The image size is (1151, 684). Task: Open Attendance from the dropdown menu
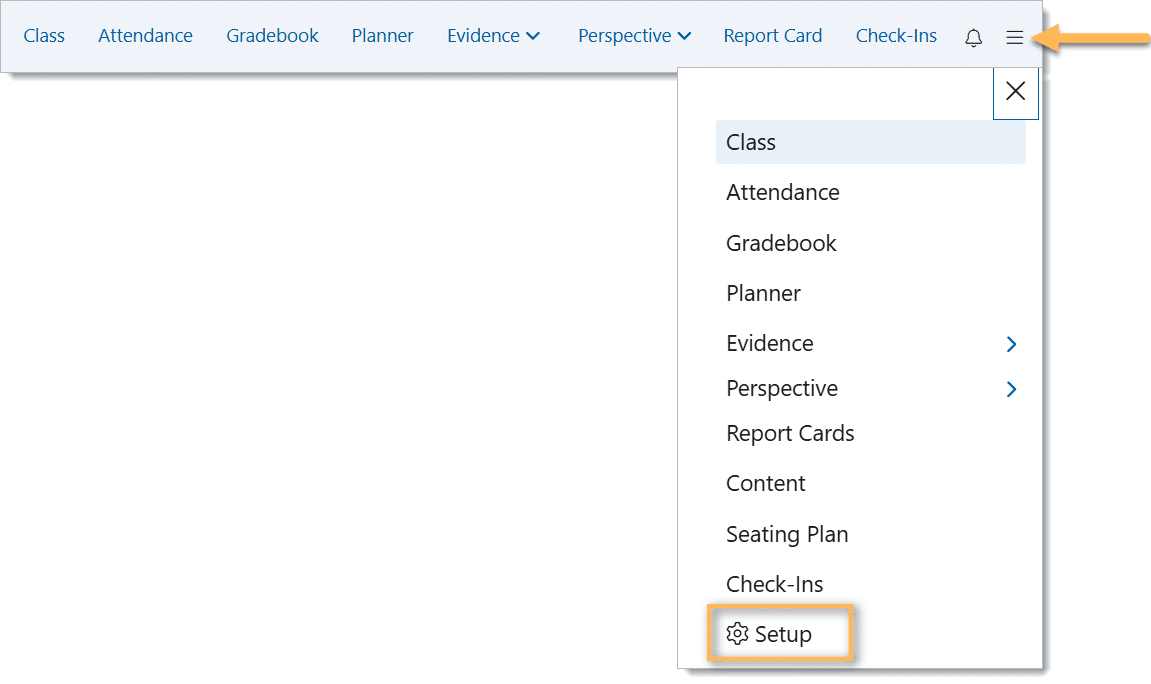pyautogui.click(x=782, y=192)
